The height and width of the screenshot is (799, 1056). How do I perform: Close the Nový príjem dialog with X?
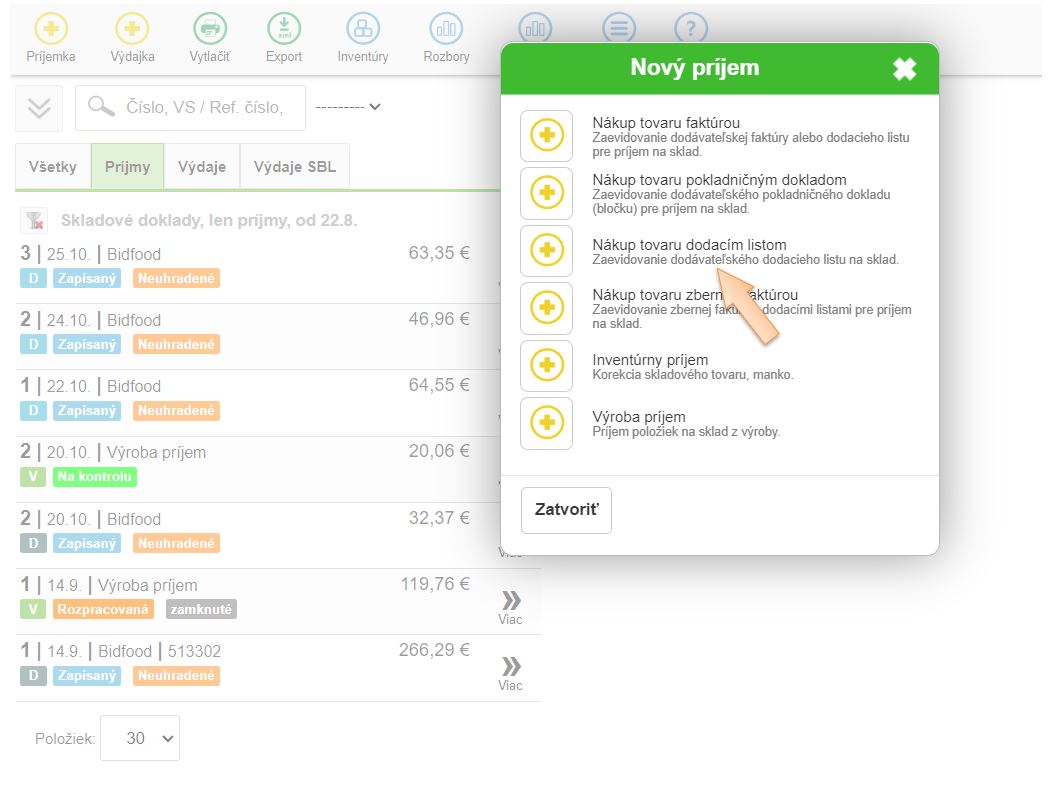[904, 69]
